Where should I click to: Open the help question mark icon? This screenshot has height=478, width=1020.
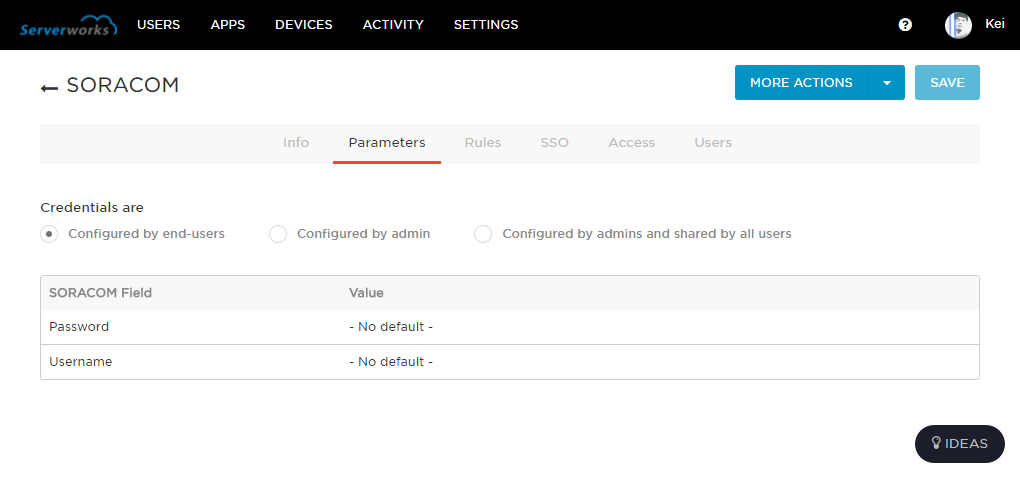[x=905, y=25]
